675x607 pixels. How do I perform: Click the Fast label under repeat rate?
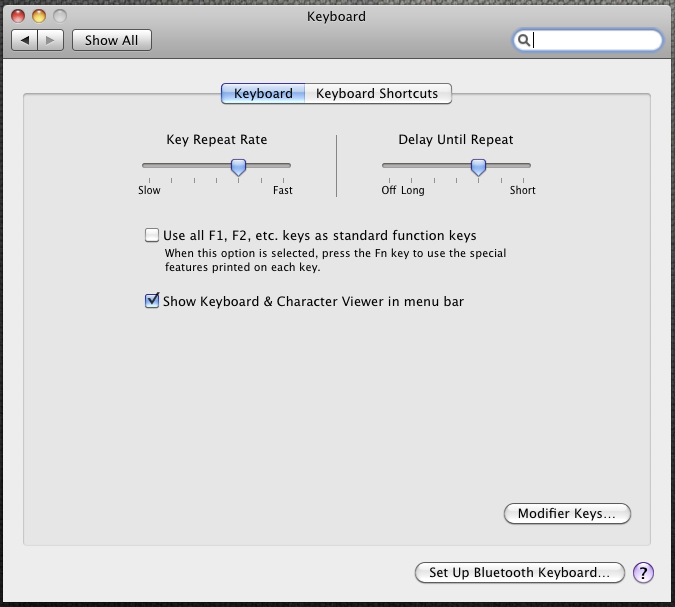[x=283, y=190]
